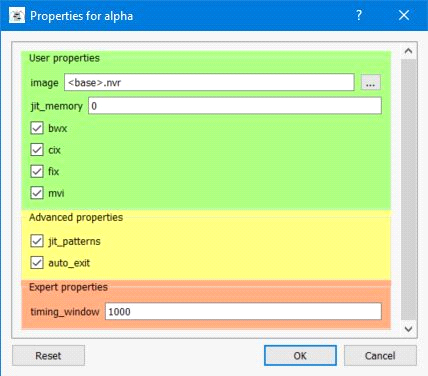Uncheck the cix option
Screen dimensions: 428x376
click(37, 150)
